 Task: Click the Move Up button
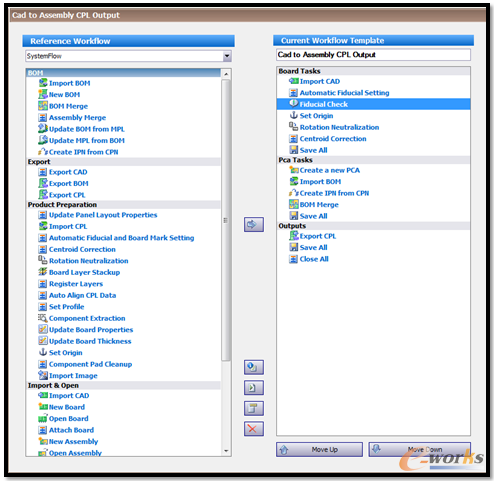tap(319, 450)
